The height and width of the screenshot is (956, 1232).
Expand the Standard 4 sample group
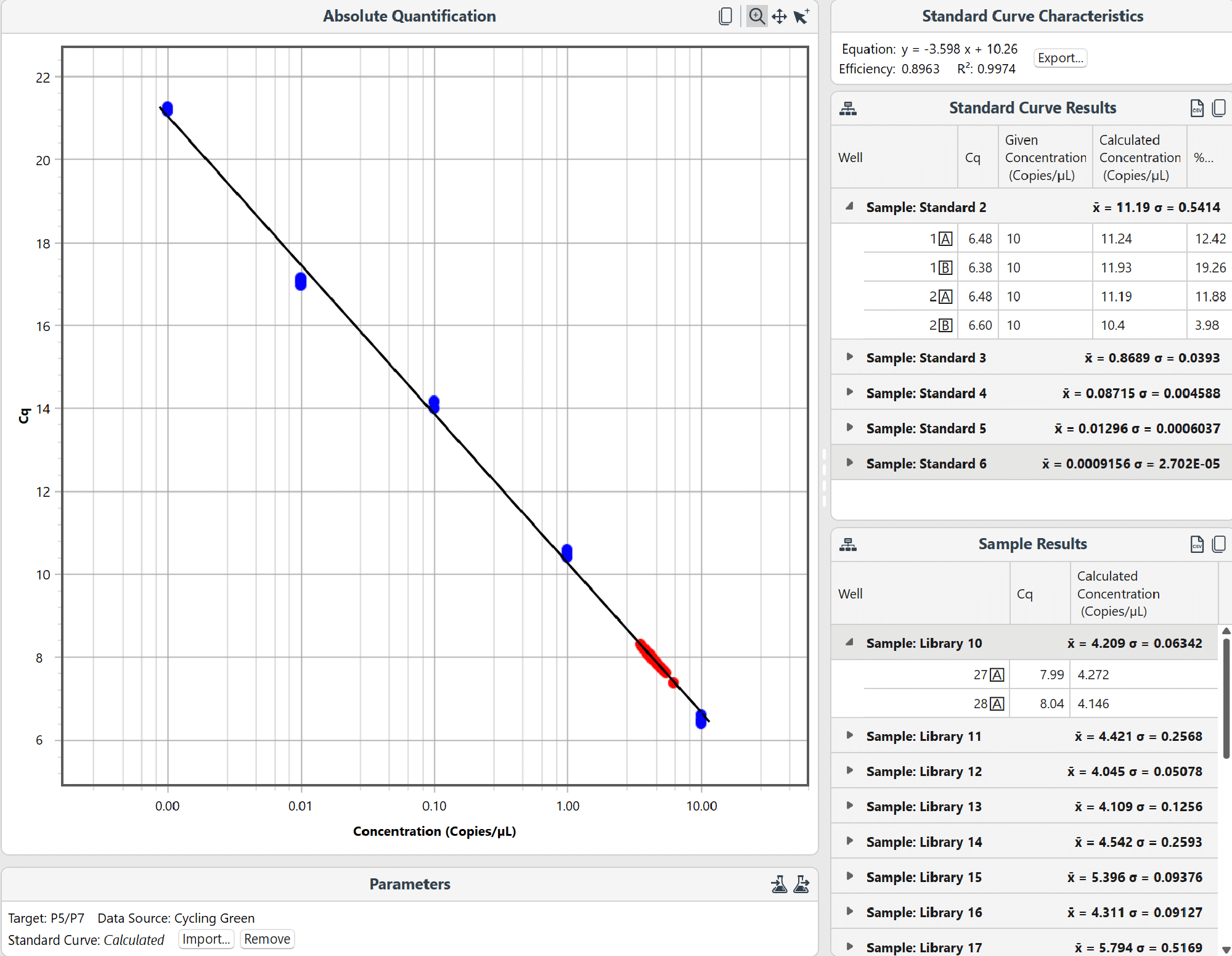(x=849, y=393)
